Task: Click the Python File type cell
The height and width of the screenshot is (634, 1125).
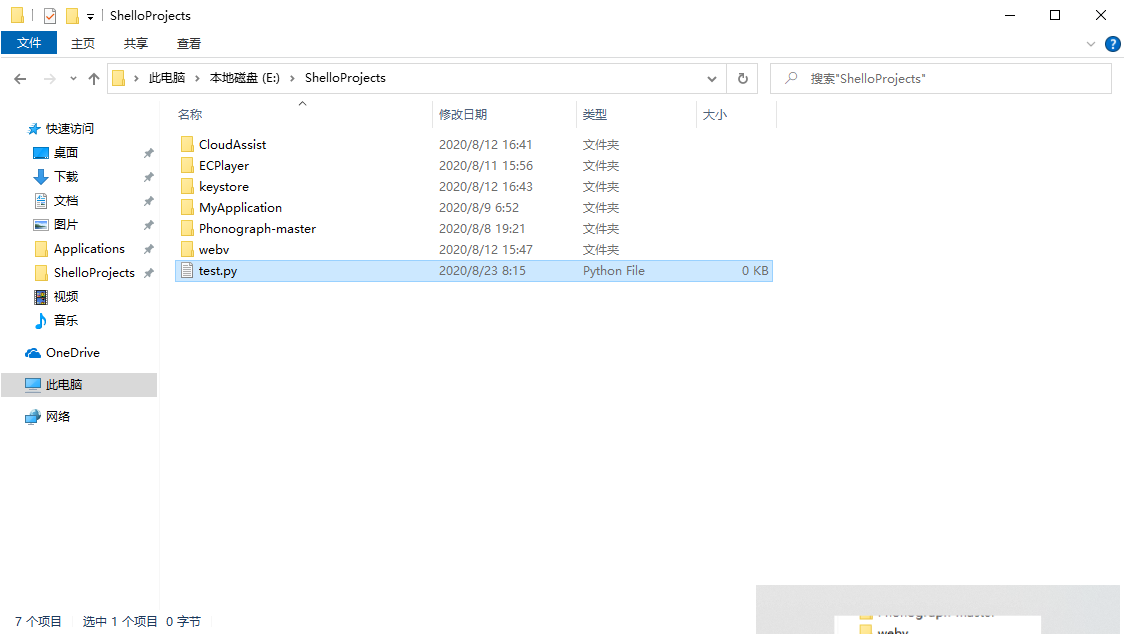Action: click(613, 270)
